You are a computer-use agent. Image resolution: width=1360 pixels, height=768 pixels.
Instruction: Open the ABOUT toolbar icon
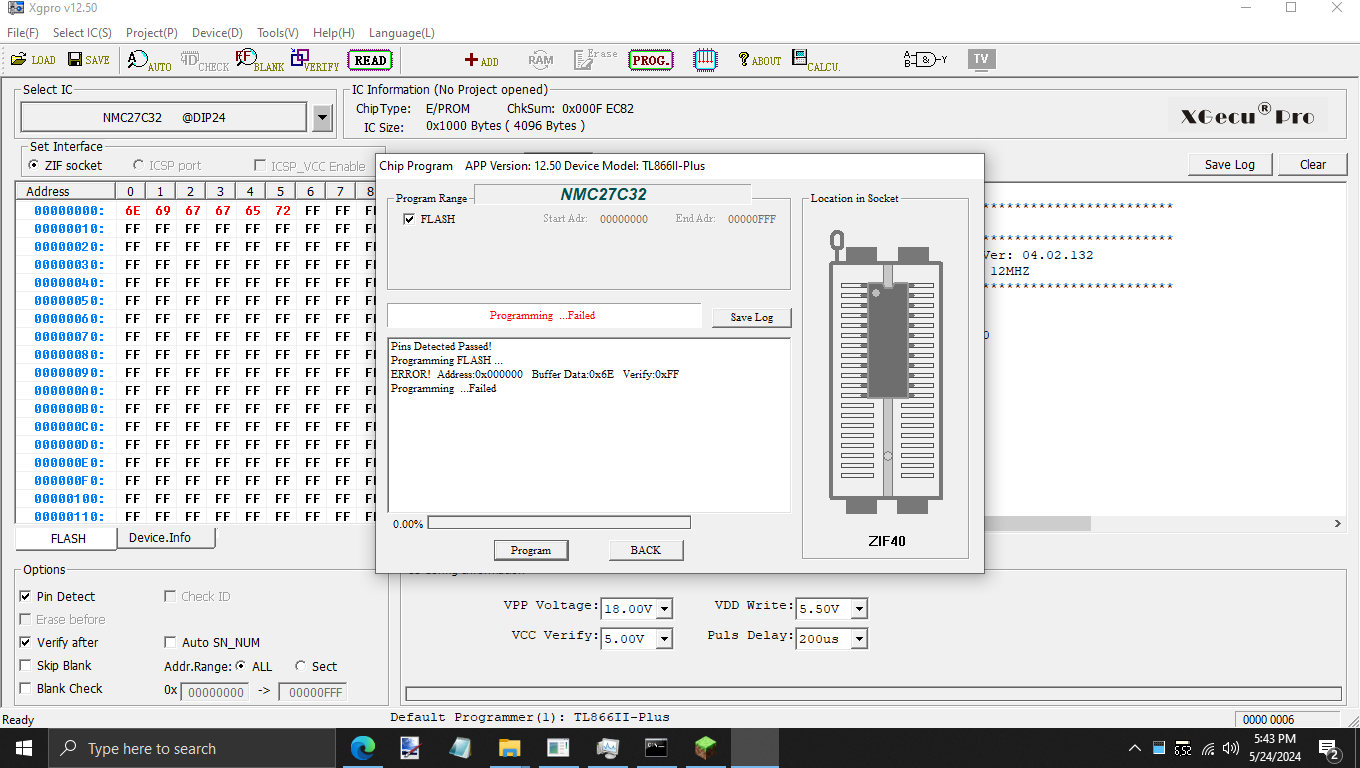click(x=760, y=60)
